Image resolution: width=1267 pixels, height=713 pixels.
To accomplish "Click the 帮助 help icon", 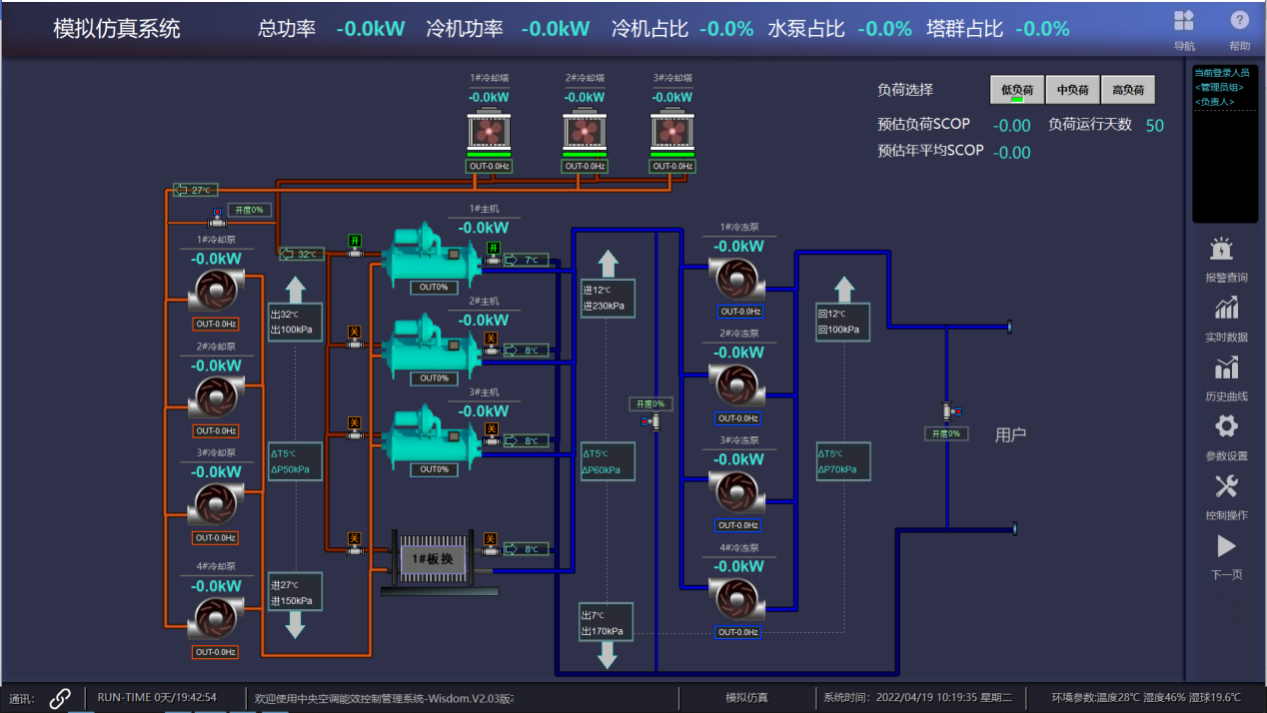I will pos(1239,22).
